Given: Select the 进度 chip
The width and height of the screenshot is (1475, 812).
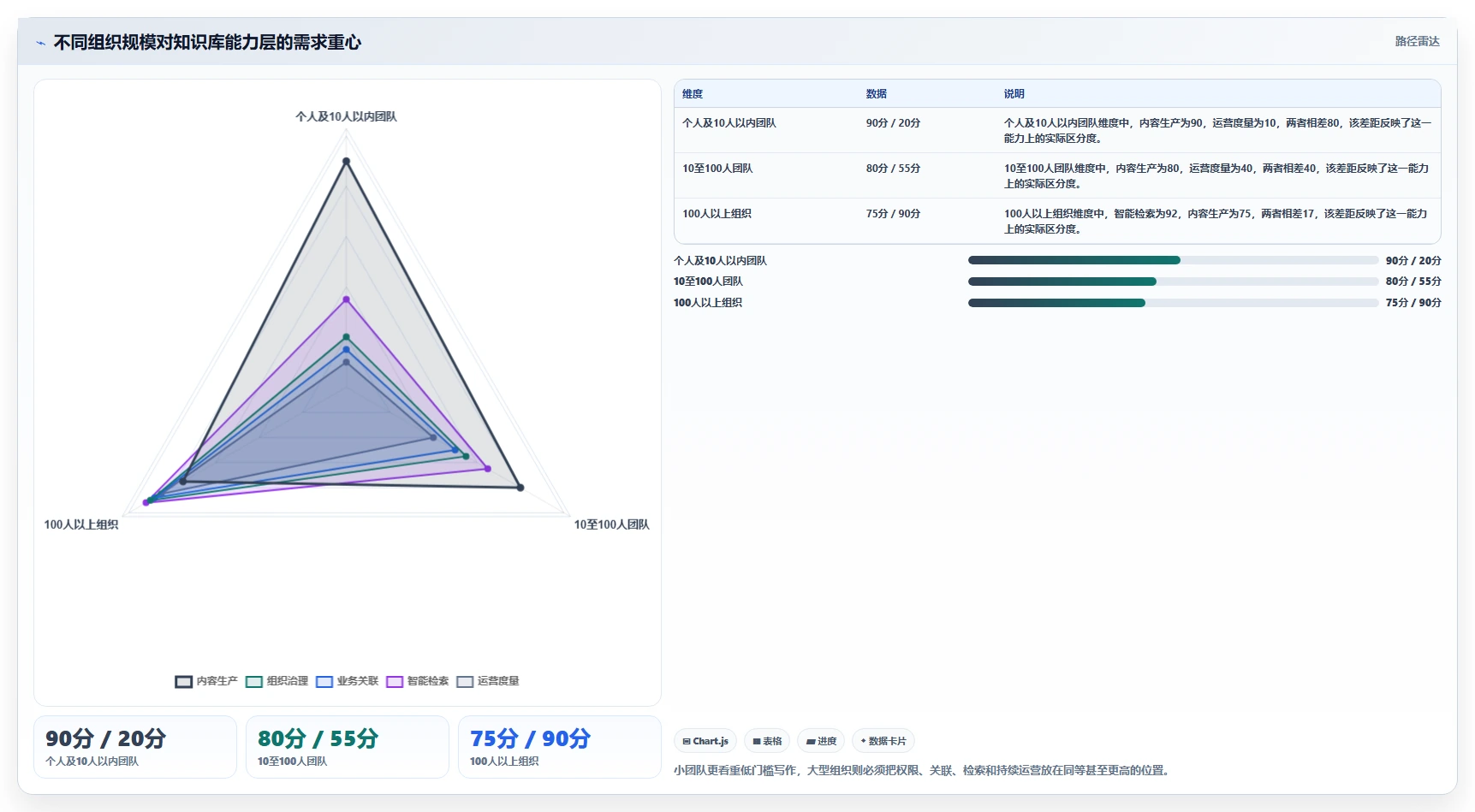Looking at the screenshot, I should (x=821, y=741).
